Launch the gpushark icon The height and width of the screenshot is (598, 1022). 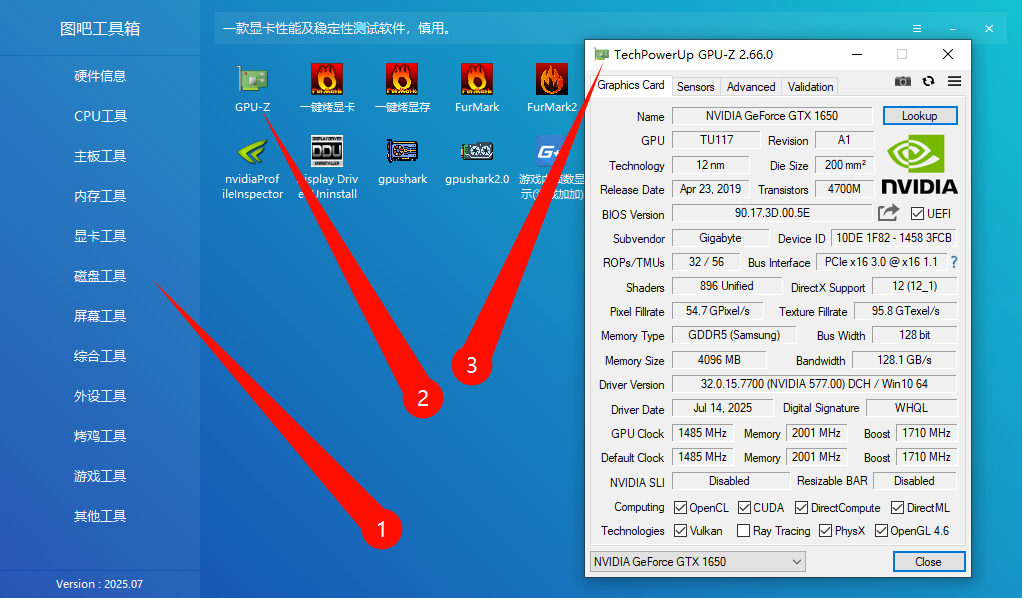tap(402, 151)
